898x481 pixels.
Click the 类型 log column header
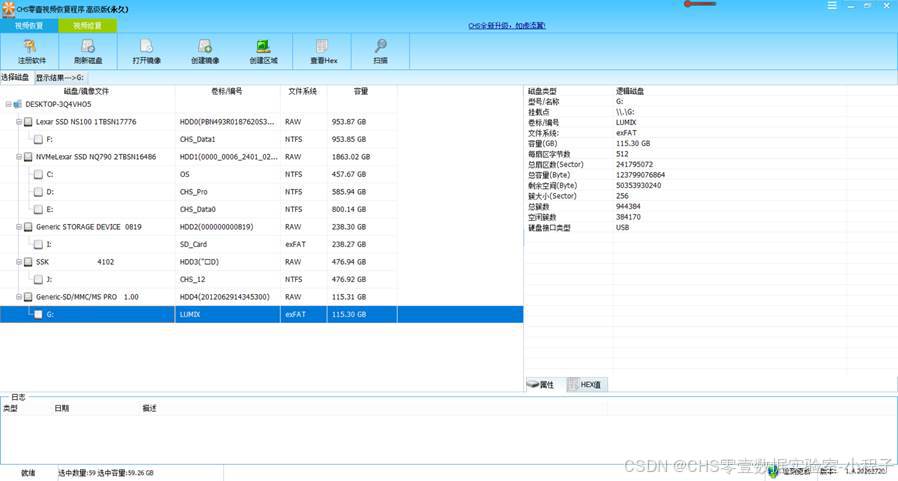point(10,408)
